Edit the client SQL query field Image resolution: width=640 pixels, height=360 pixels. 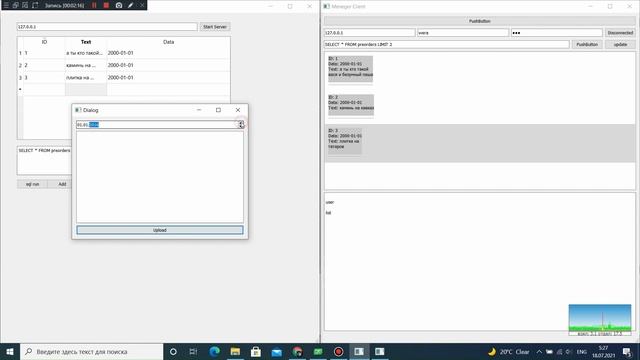coord(447,44)
